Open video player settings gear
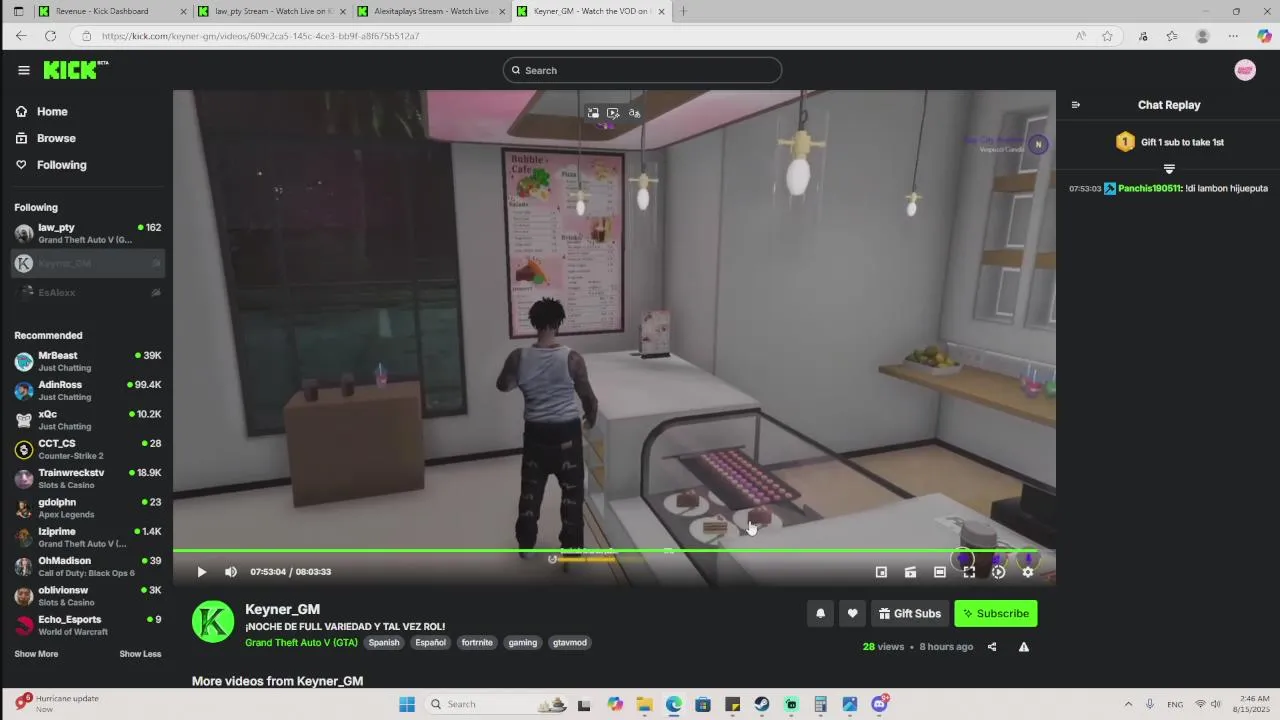The image size is (1280, 720). (1027, 572)
